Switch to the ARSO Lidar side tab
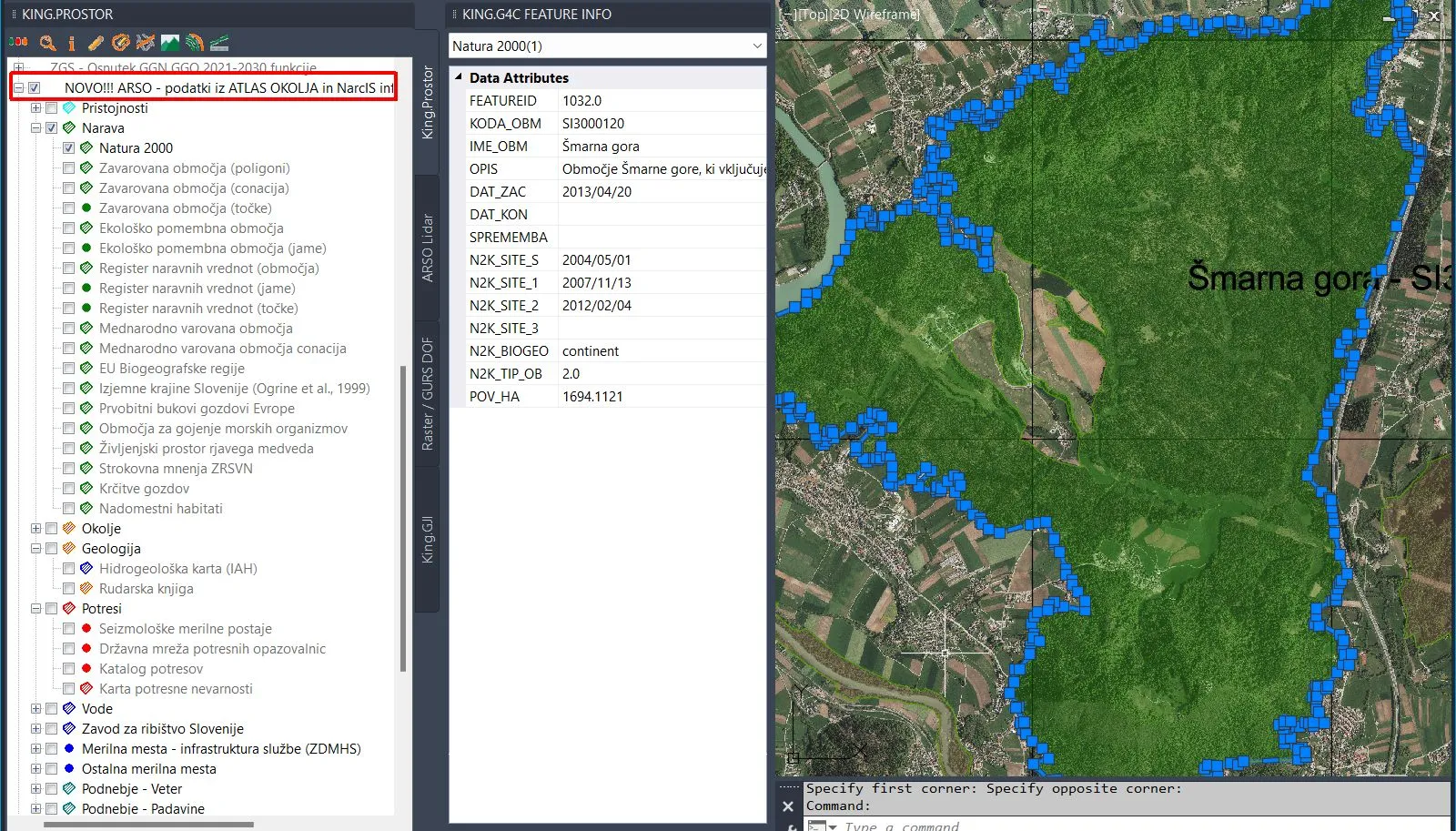 (427, 248)
